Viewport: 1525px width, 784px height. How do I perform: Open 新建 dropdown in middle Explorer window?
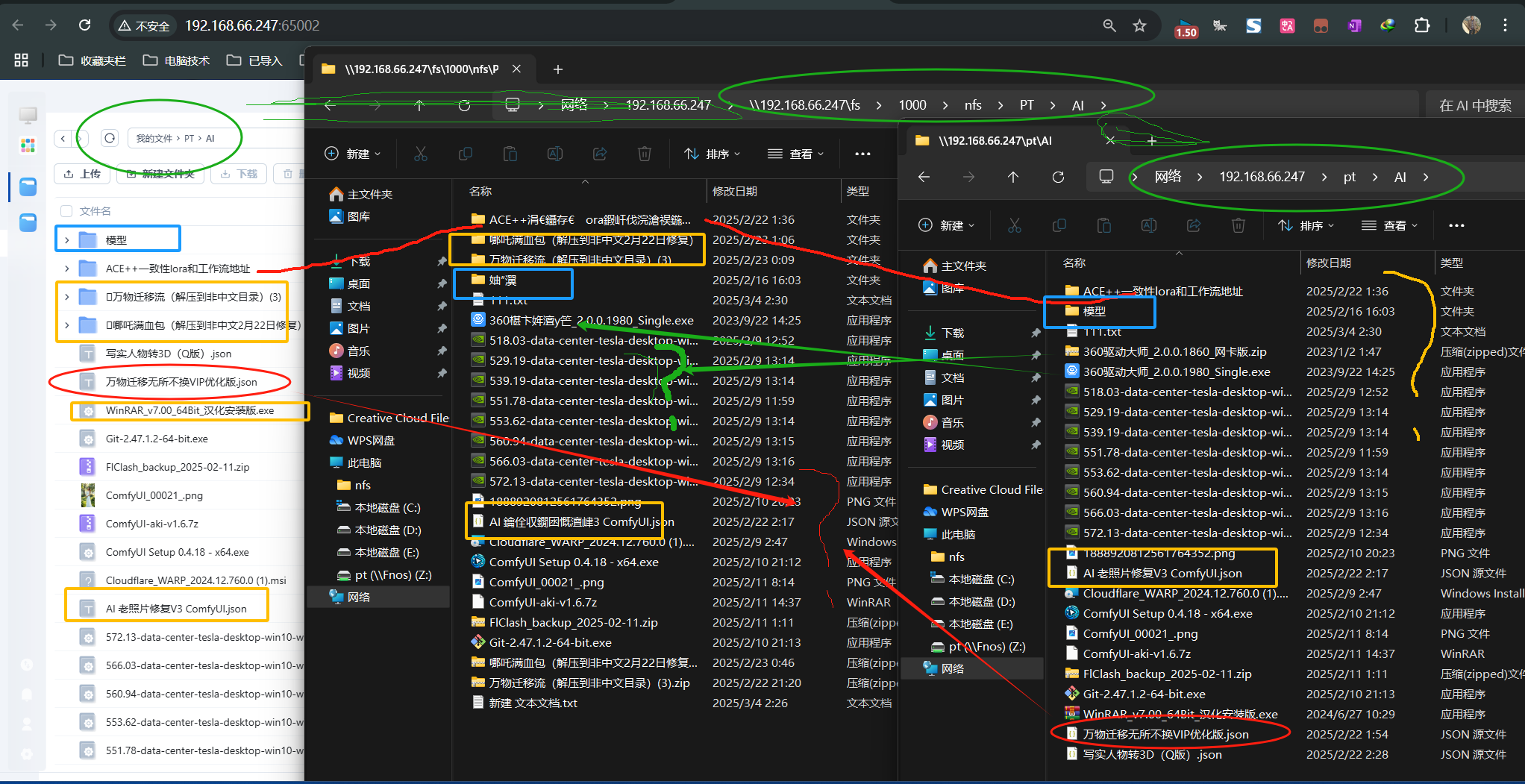click(x=353, y=154)
